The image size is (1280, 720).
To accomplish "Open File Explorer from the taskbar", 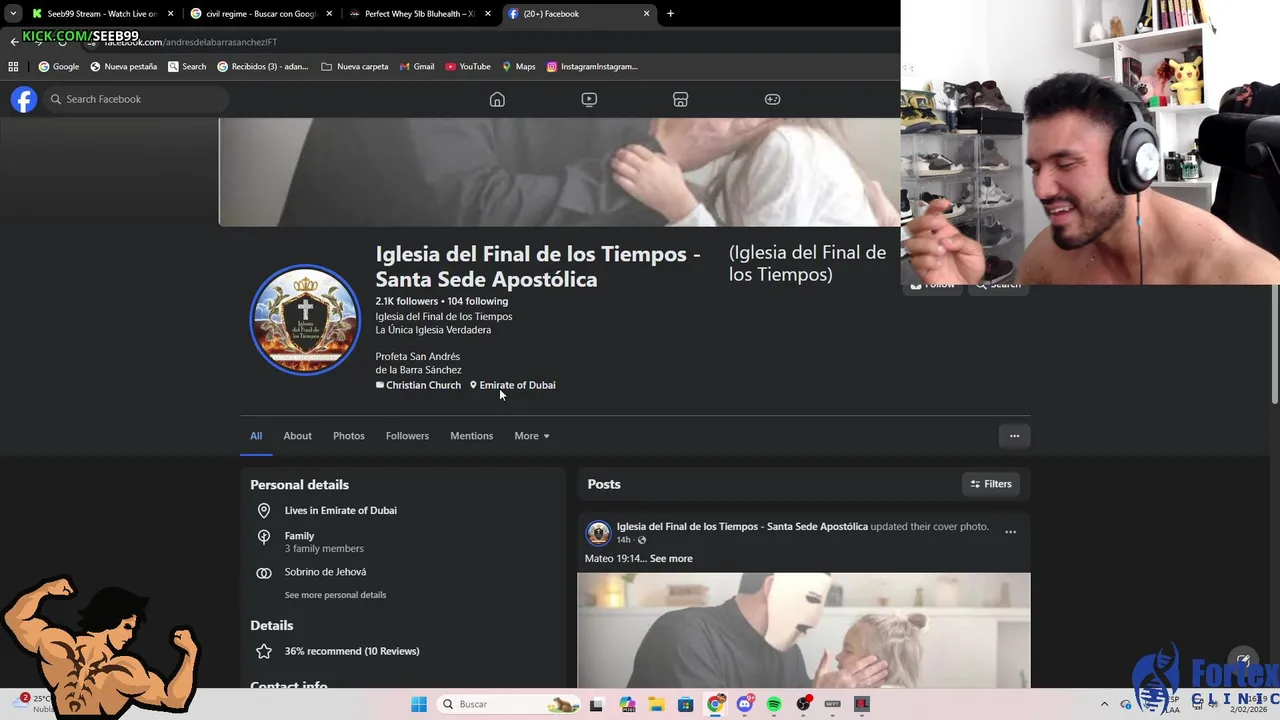I will [656, 704].
